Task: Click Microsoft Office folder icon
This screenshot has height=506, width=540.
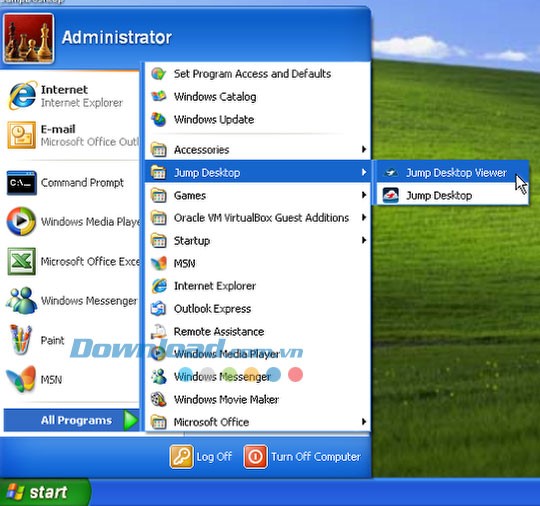Action: 159,422
